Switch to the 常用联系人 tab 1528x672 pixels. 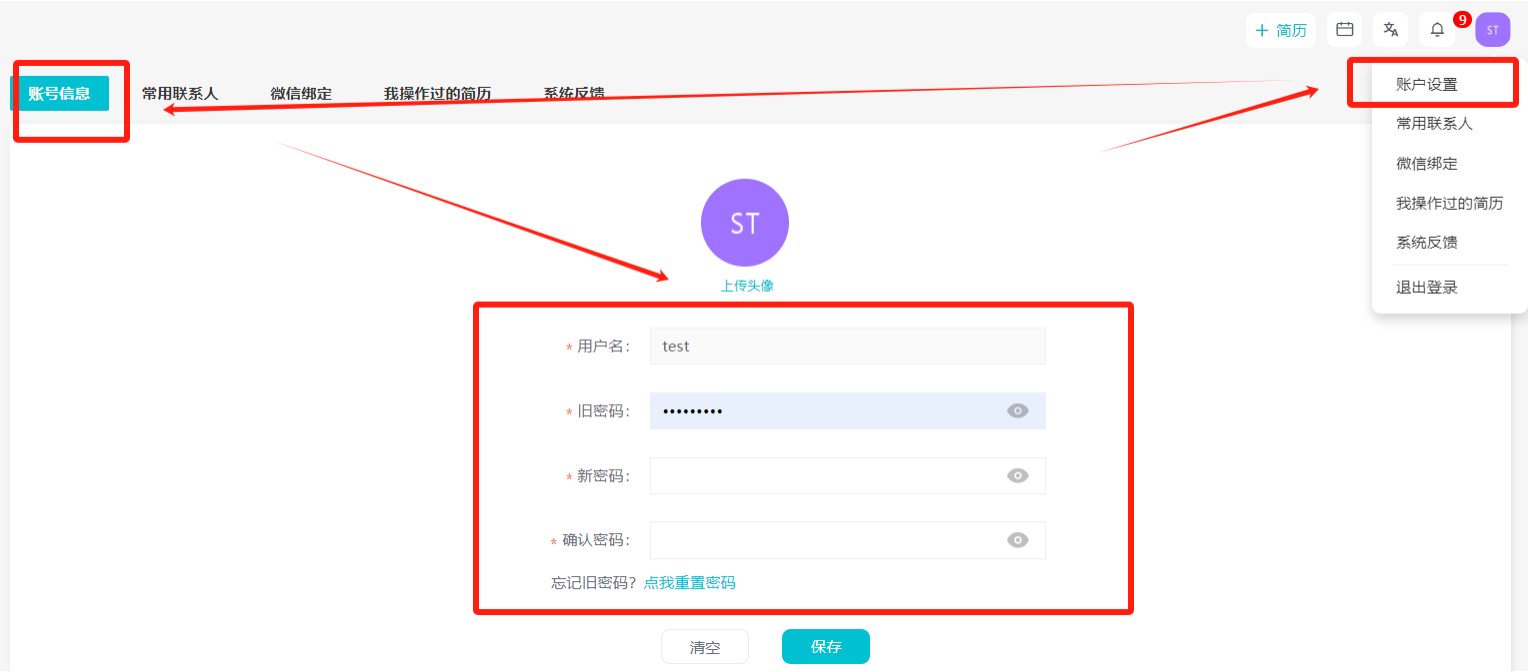(180, 94)
